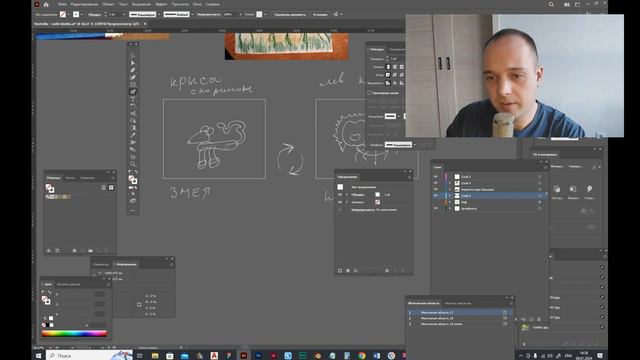Image resolution: width=640 pixels, height=360 pixels.
Task: Switch Swatches panel to thumbnail view
Action: pos(111,188)
